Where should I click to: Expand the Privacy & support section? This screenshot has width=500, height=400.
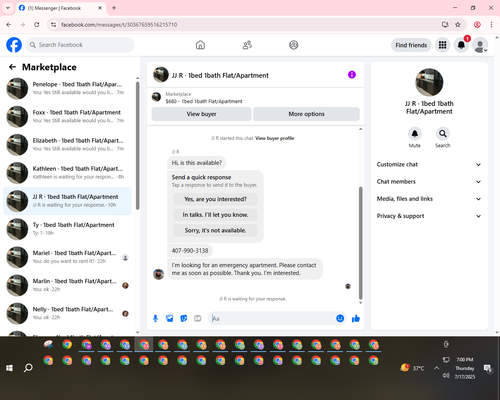[x=429, y=216]
